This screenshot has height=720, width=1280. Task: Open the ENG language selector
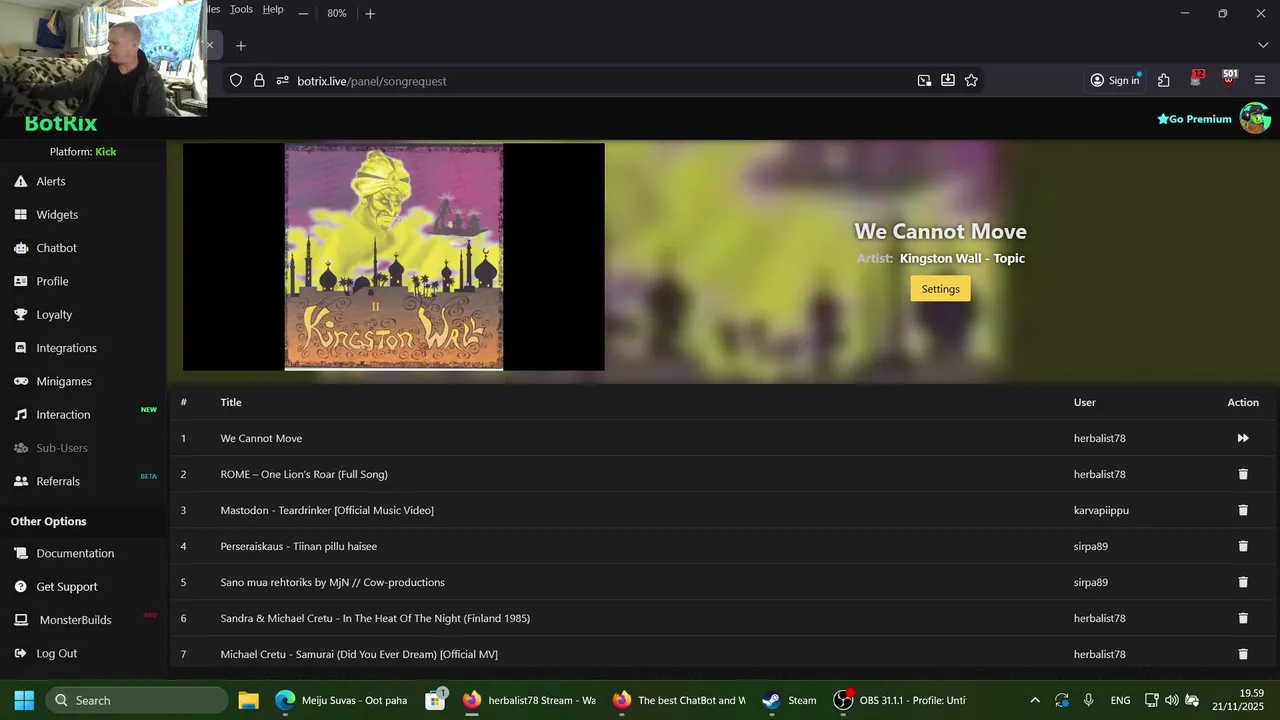click(x=1120, y=700)
